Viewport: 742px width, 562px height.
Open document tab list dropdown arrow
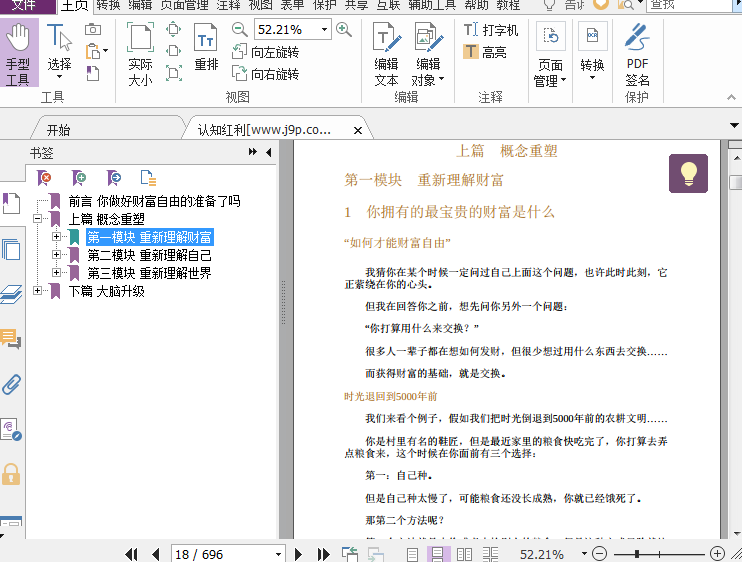[x=734, y=125]
